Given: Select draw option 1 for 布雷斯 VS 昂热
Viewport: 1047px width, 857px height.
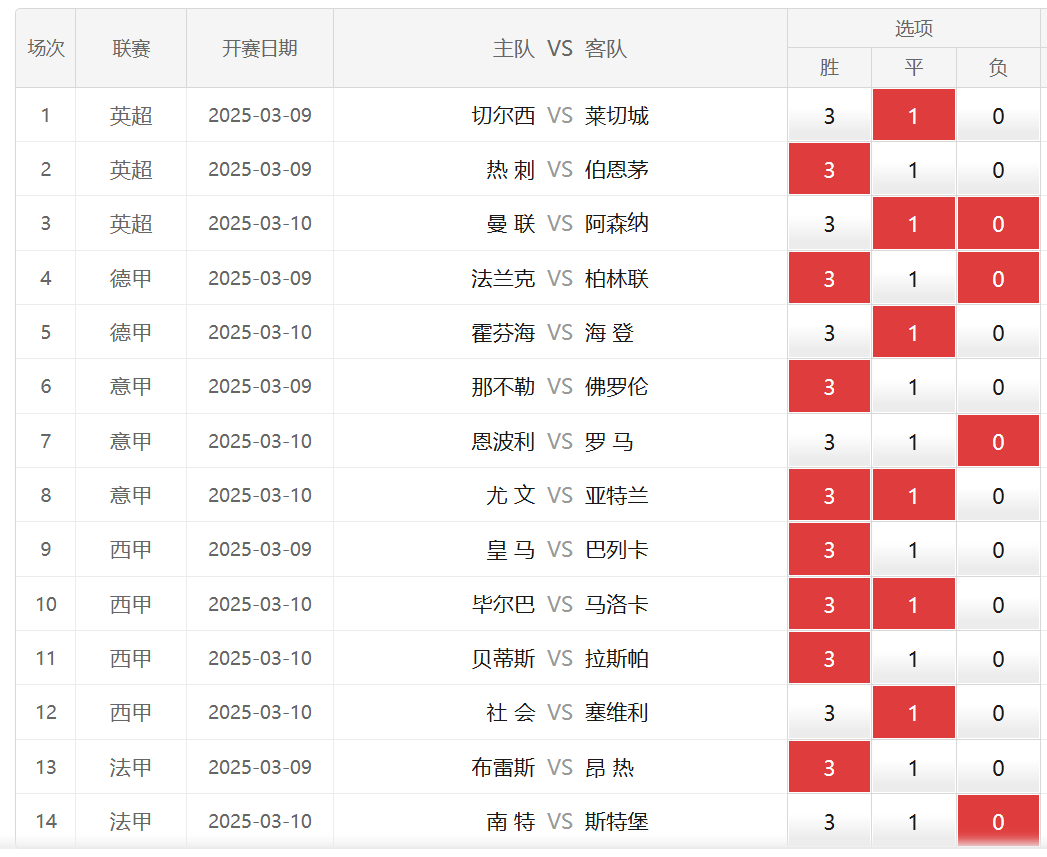Looking at the screenshot, I should pyautogui.click(x=913, y=767).
